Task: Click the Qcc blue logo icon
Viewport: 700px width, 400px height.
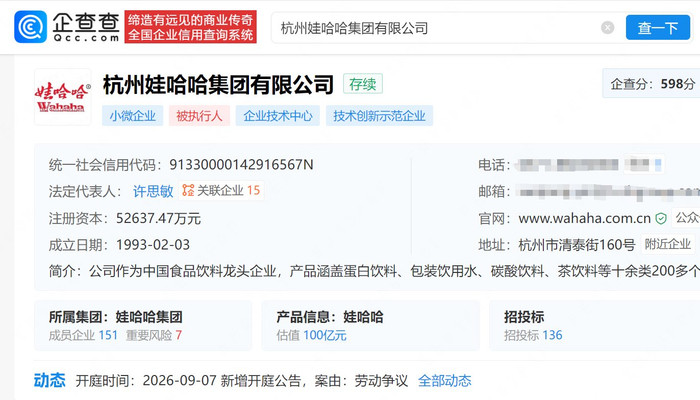Action: tap(30, 27)
